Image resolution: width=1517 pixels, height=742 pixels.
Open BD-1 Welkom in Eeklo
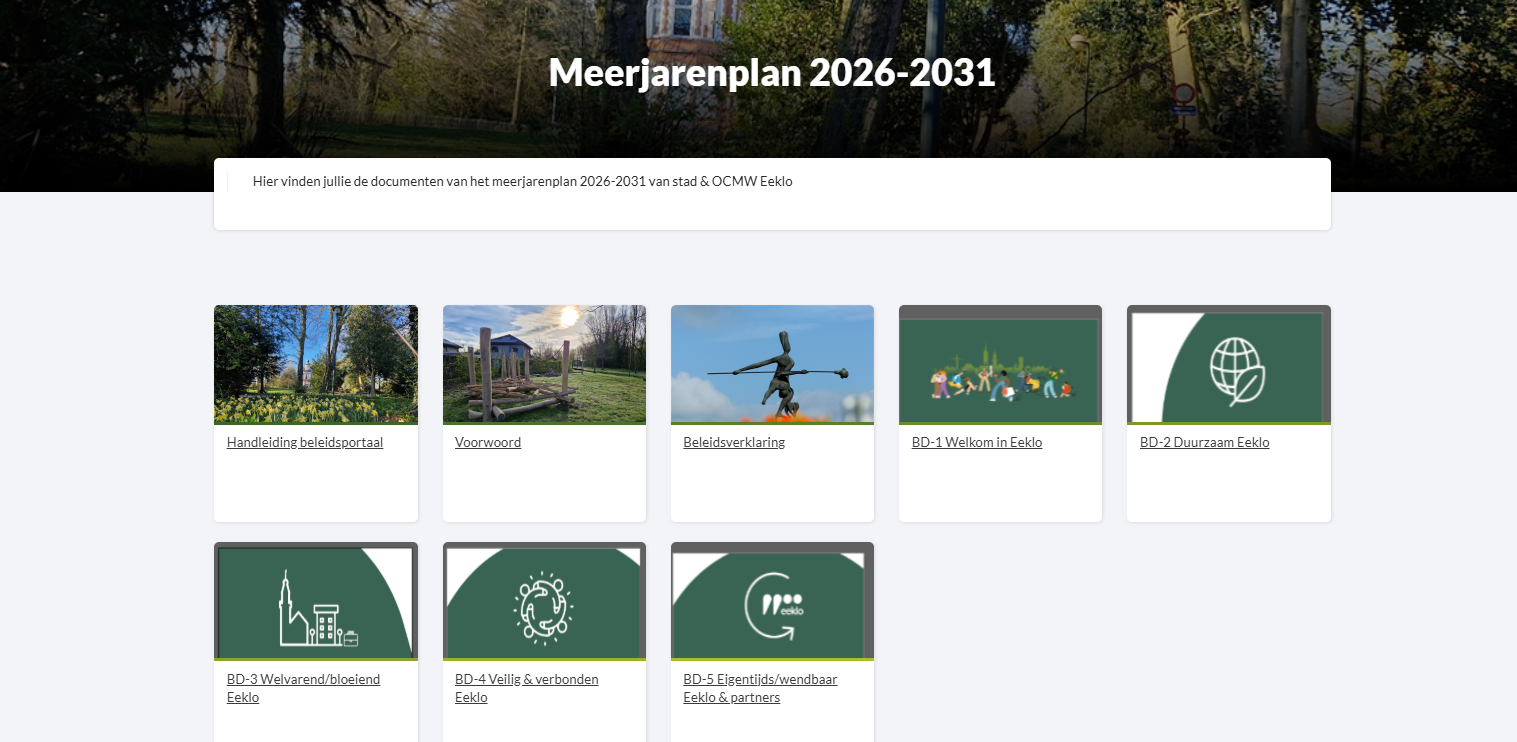coord(976,442)
